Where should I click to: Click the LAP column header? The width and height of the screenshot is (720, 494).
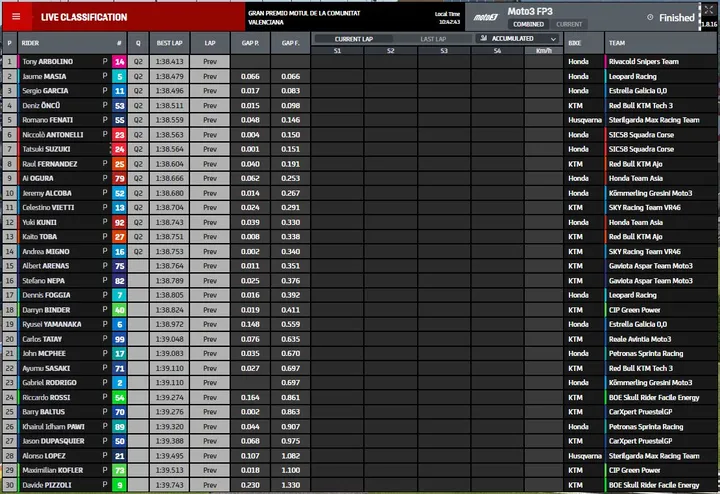point(210,43)
